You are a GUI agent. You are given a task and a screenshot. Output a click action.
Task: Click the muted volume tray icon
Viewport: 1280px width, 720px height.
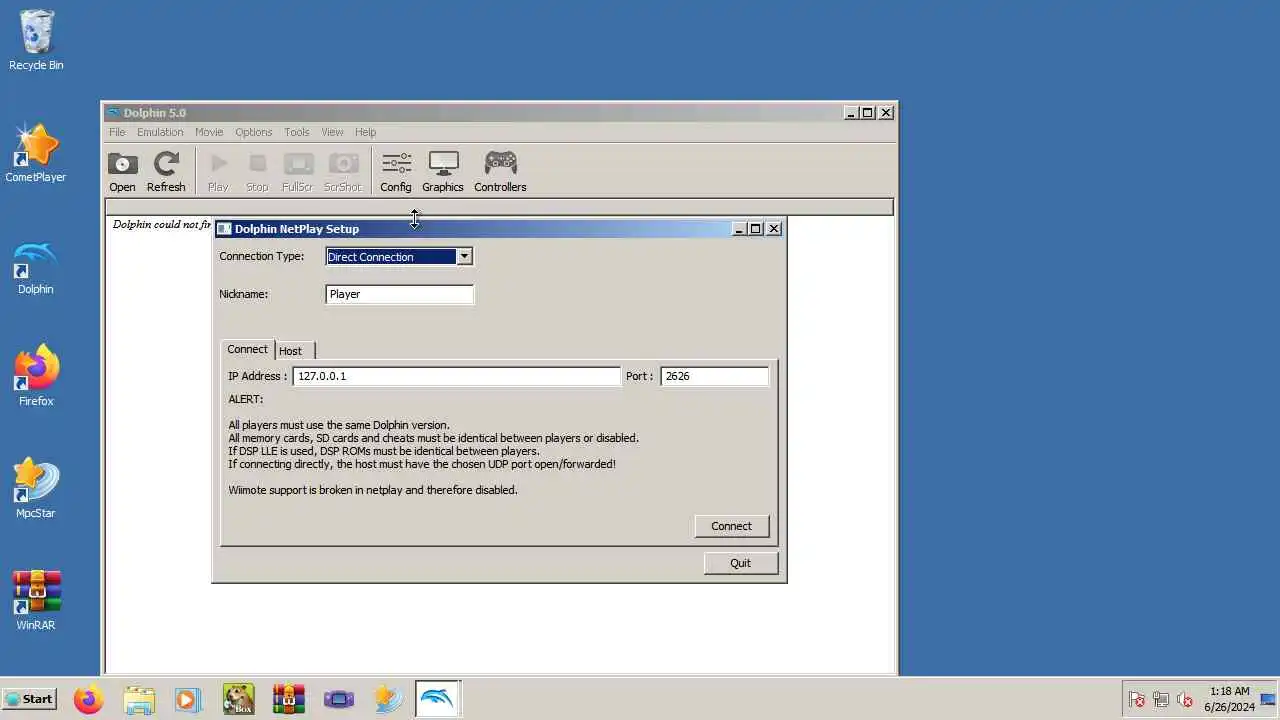1185,700
